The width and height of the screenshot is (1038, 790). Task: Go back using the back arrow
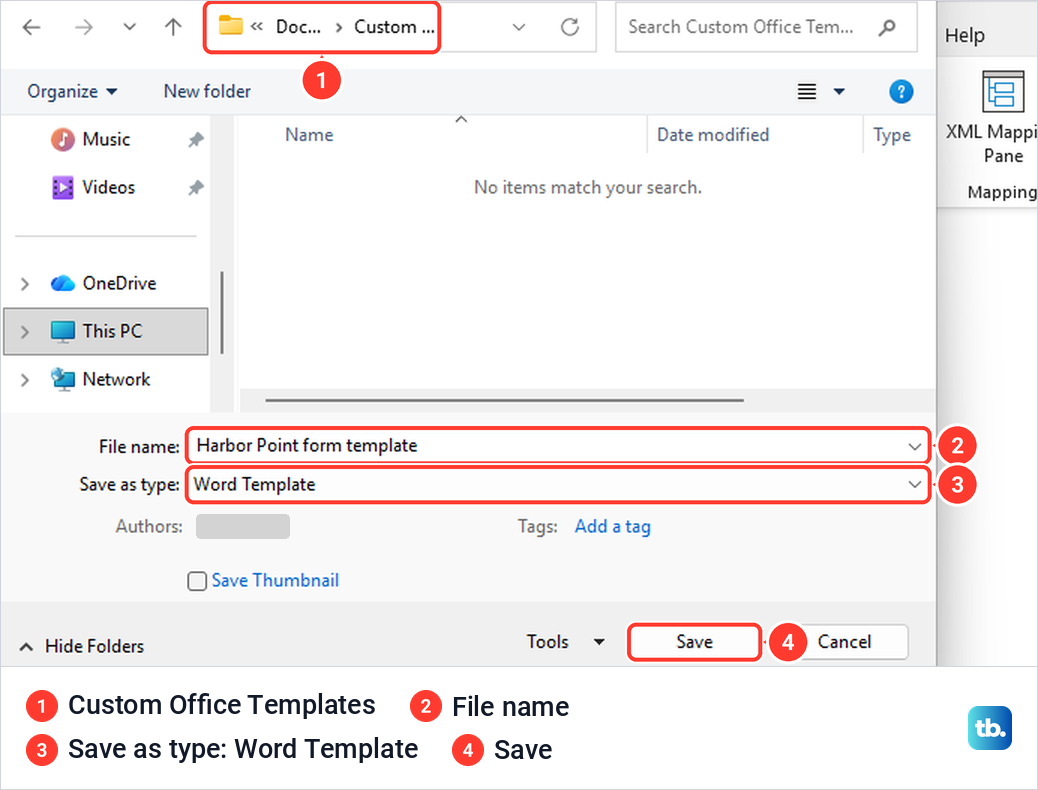(x=31, y=27)
